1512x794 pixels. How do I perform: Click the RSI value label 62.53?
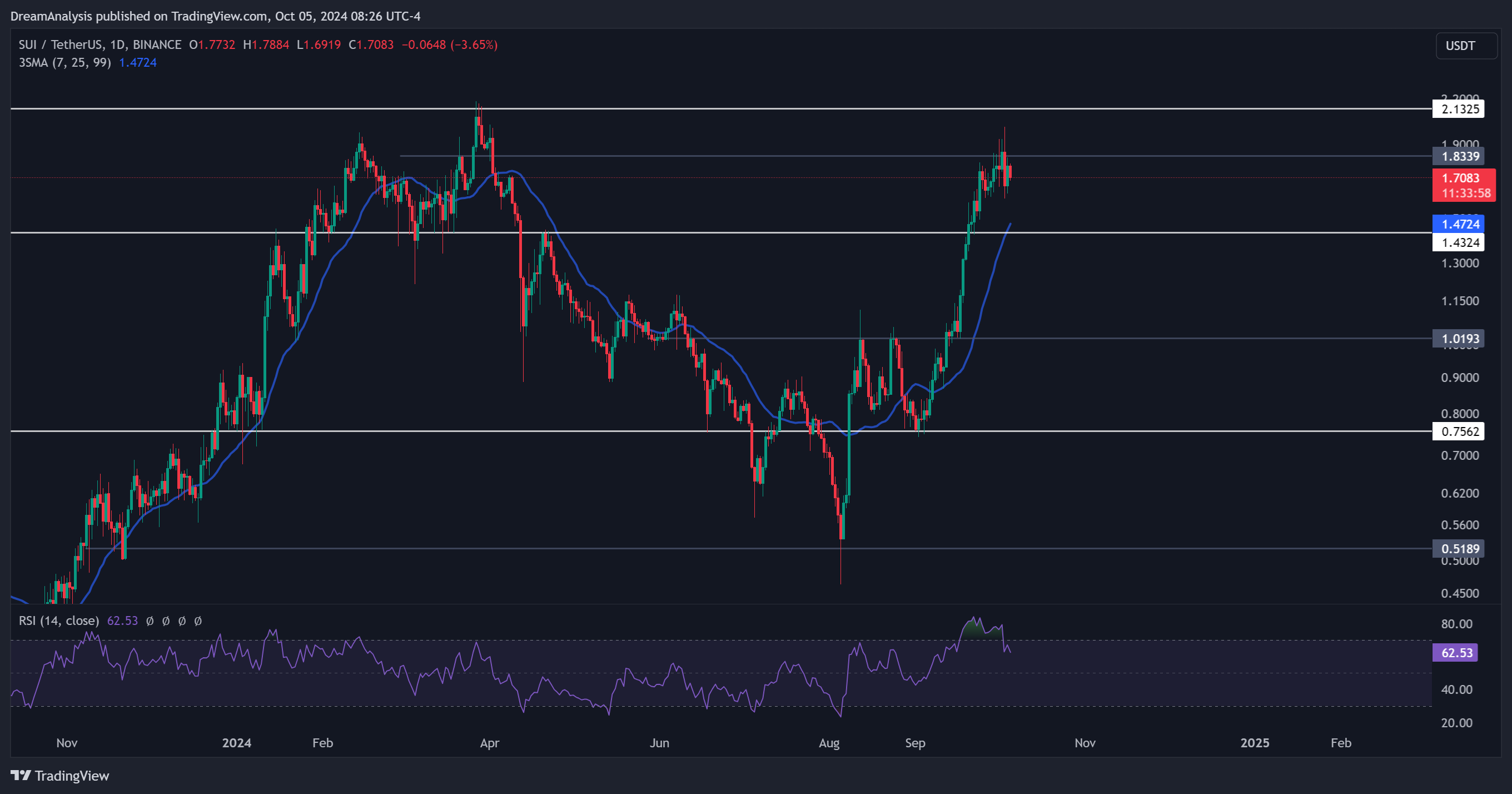pos(1455,653)
